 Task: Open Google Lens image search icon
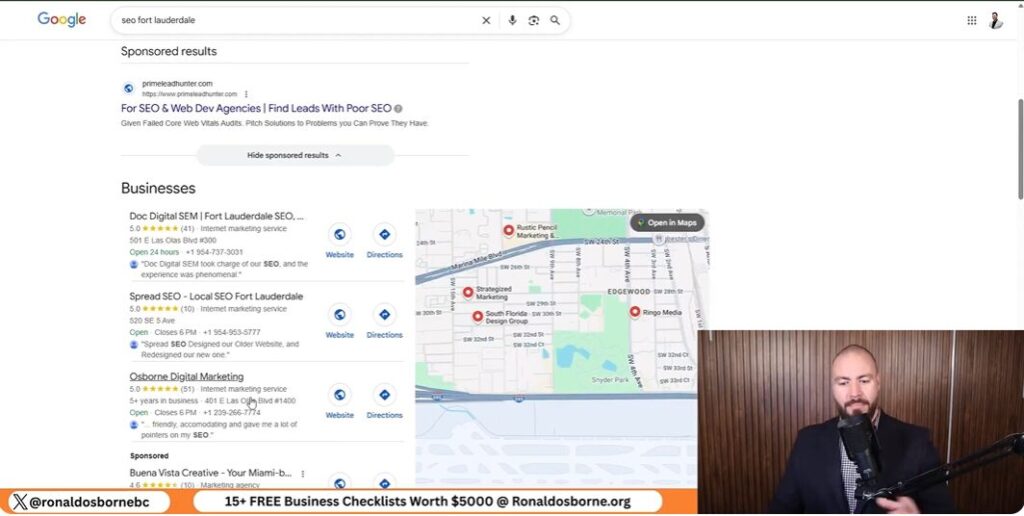[534, 20]
